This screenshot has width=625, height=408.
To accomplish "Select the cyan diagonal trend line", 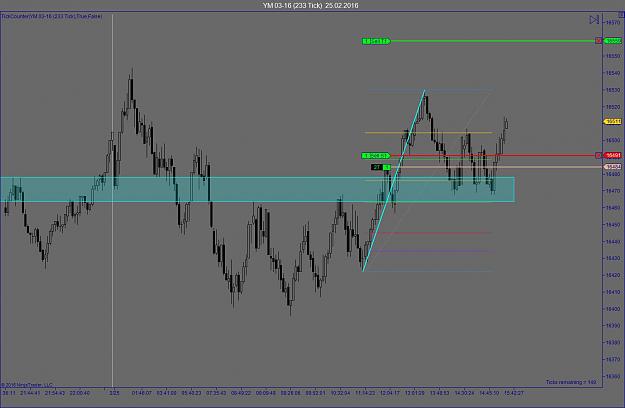I will click(x=394, y=181).
